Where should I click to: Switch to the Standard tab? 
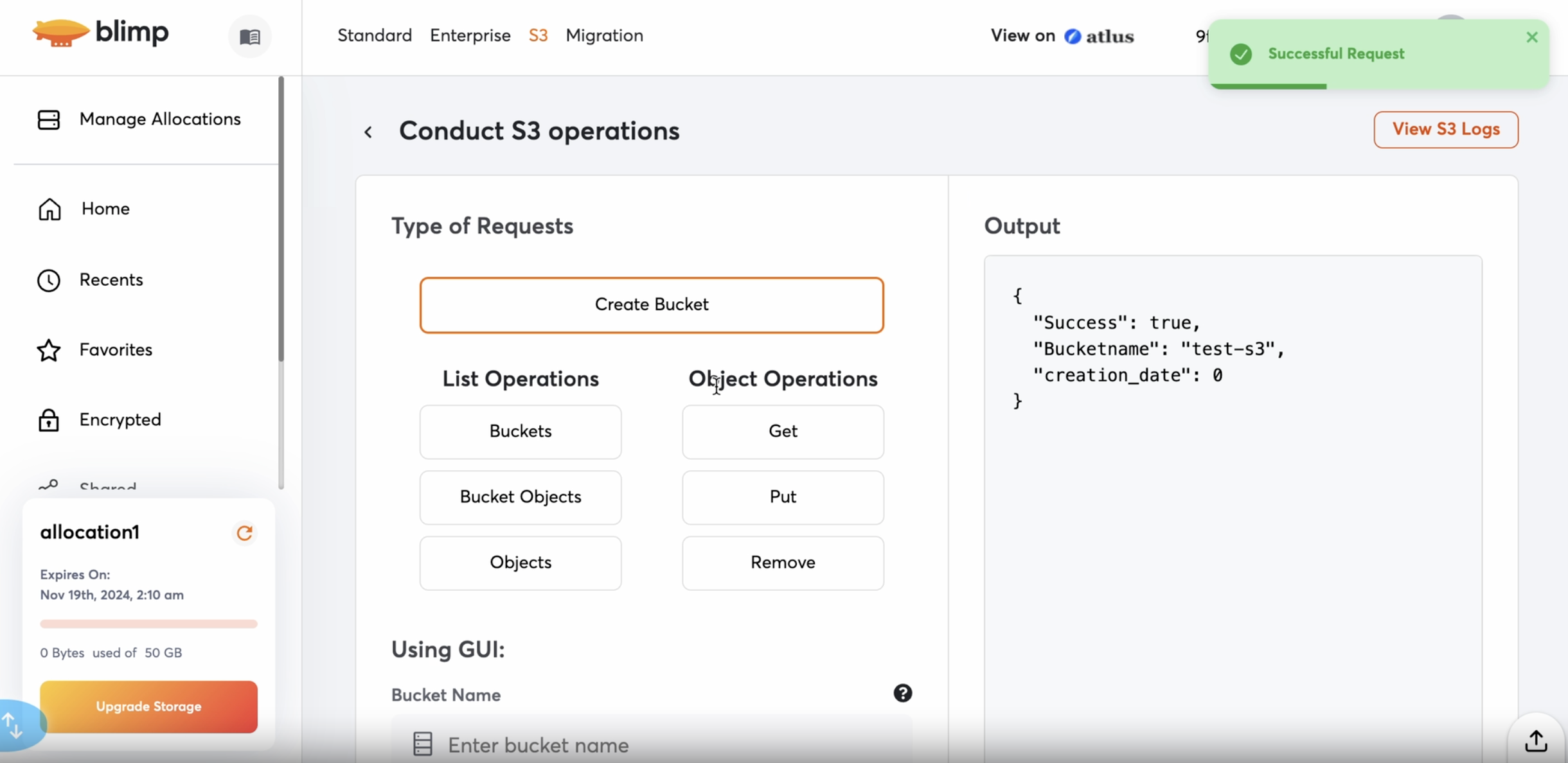[375, 35]
